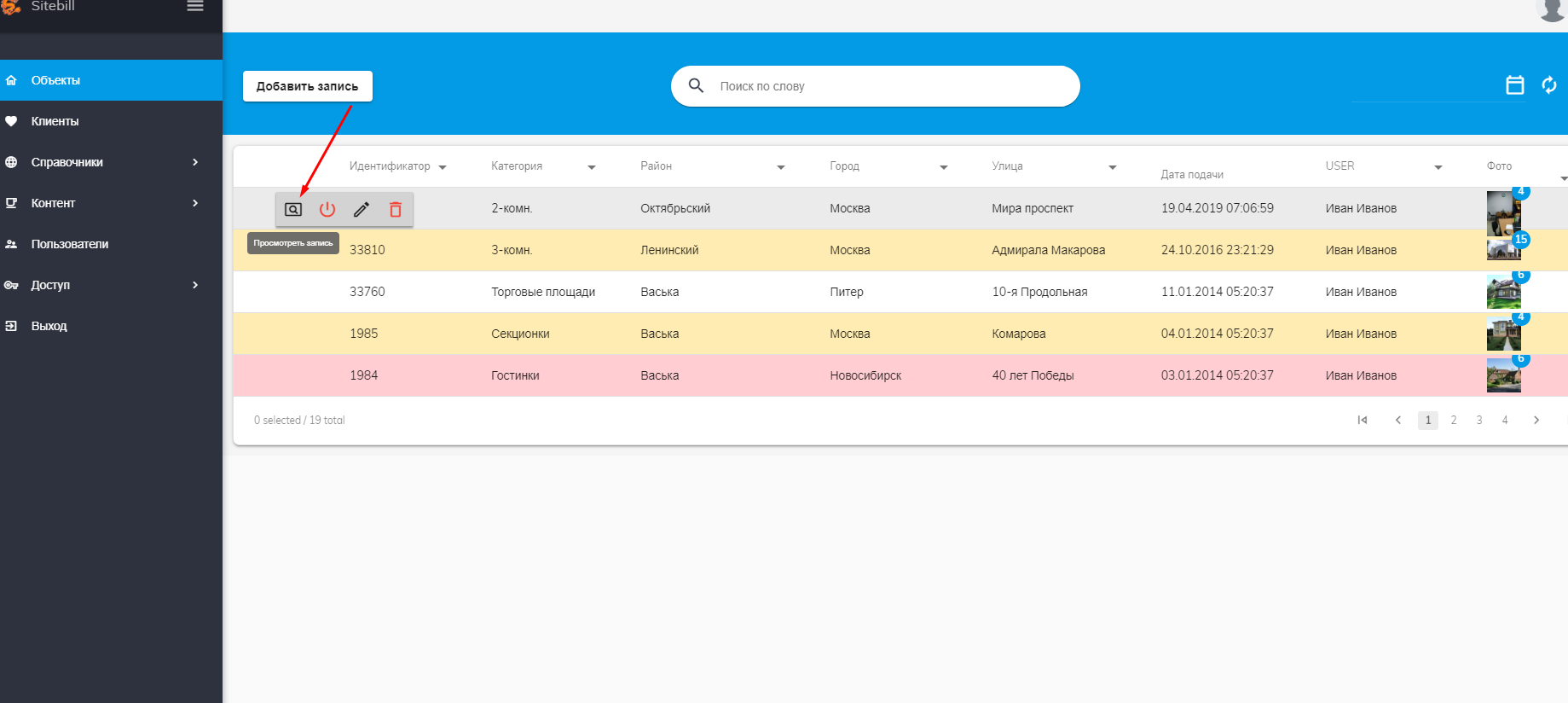Click the home icon beside Объекты
Screen dimensions: 1568x703
tap(11, 80)
